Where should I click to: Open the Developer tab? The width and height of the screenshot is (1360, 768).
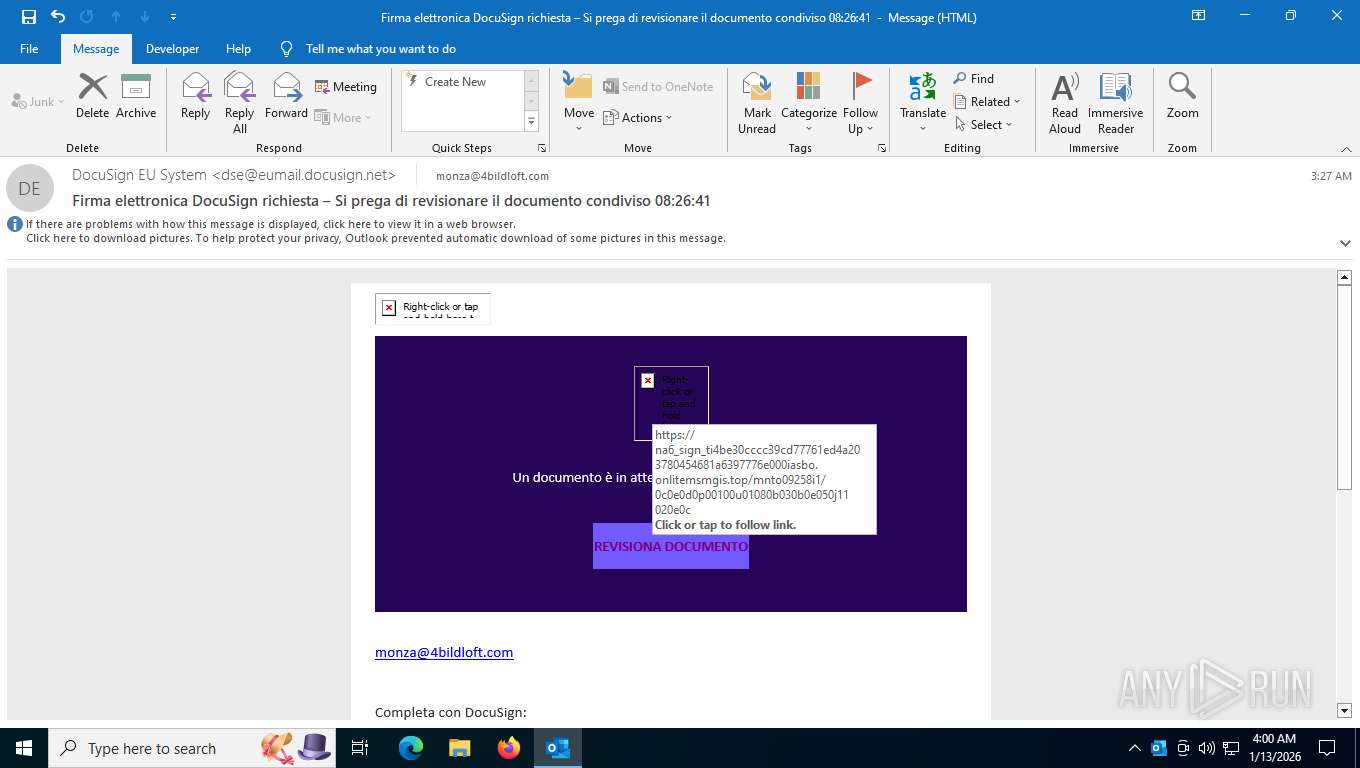[172, 49]
